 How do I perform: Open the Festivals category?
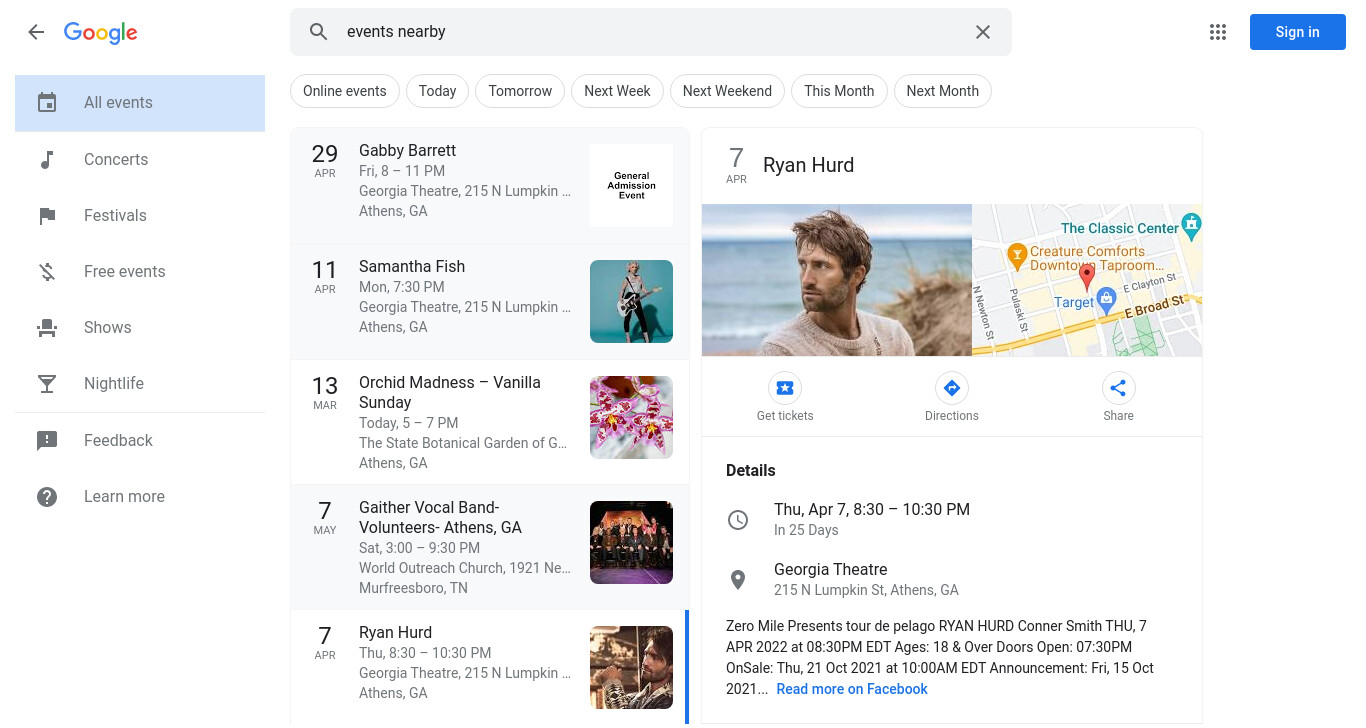(140, 215)
